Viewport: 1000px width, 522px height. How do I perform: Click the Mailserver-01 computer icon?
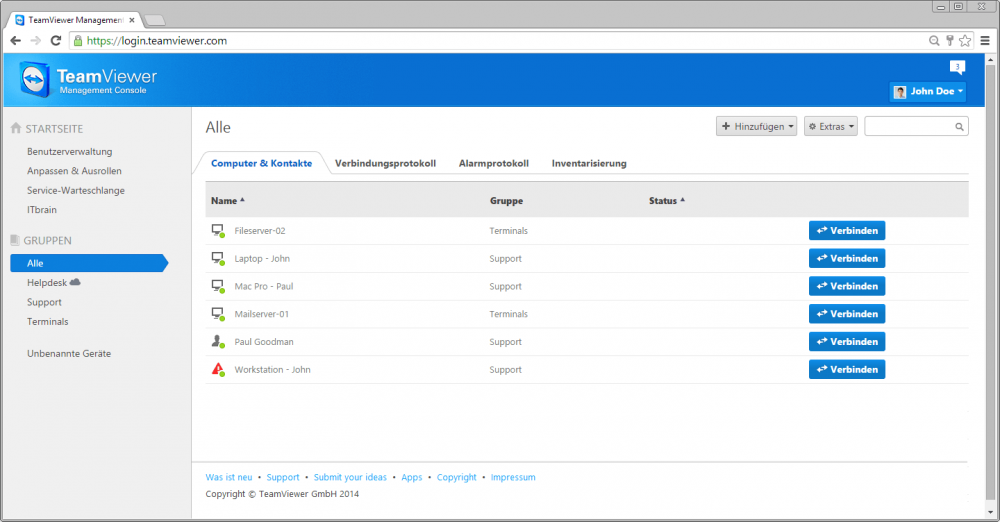218,314
